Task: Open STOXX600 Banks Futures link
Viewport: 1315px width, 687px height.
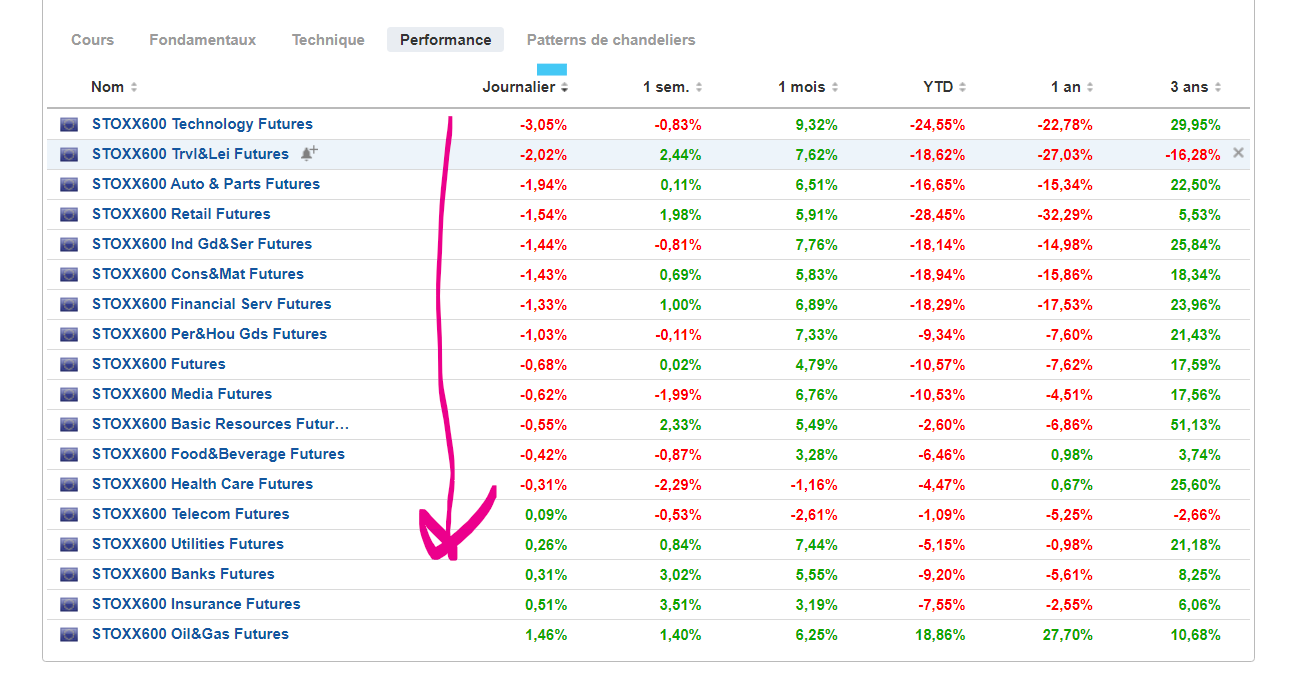Action: (183, 574)
